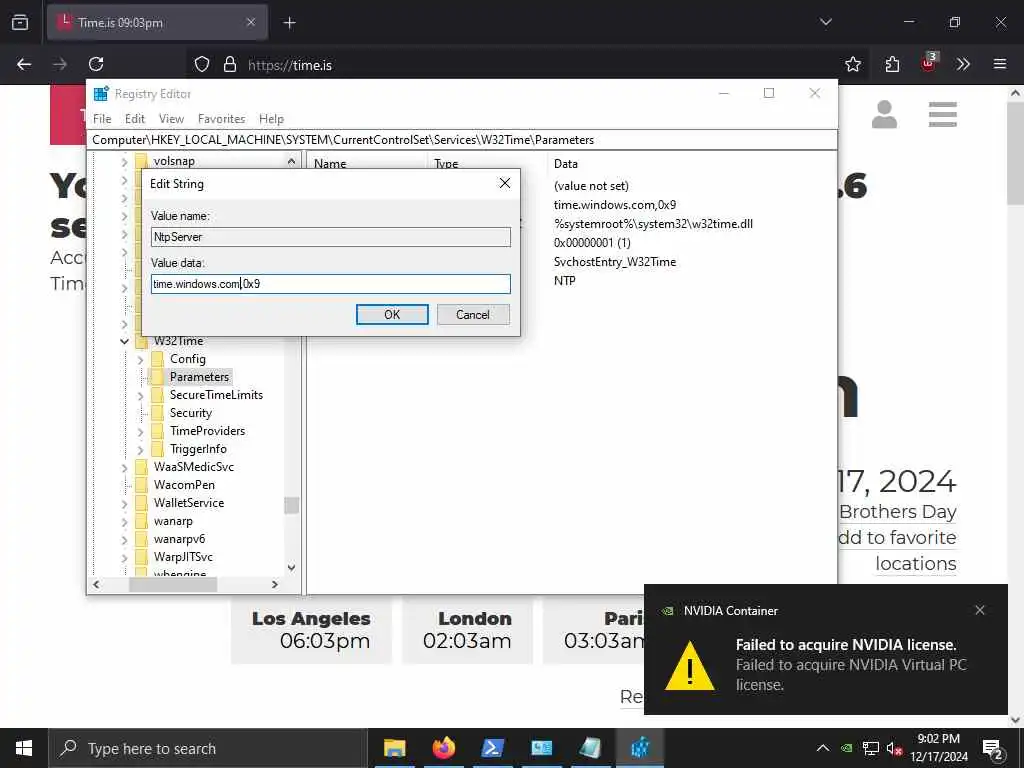Click the Registry Editor title icon

tap(101, 94)
